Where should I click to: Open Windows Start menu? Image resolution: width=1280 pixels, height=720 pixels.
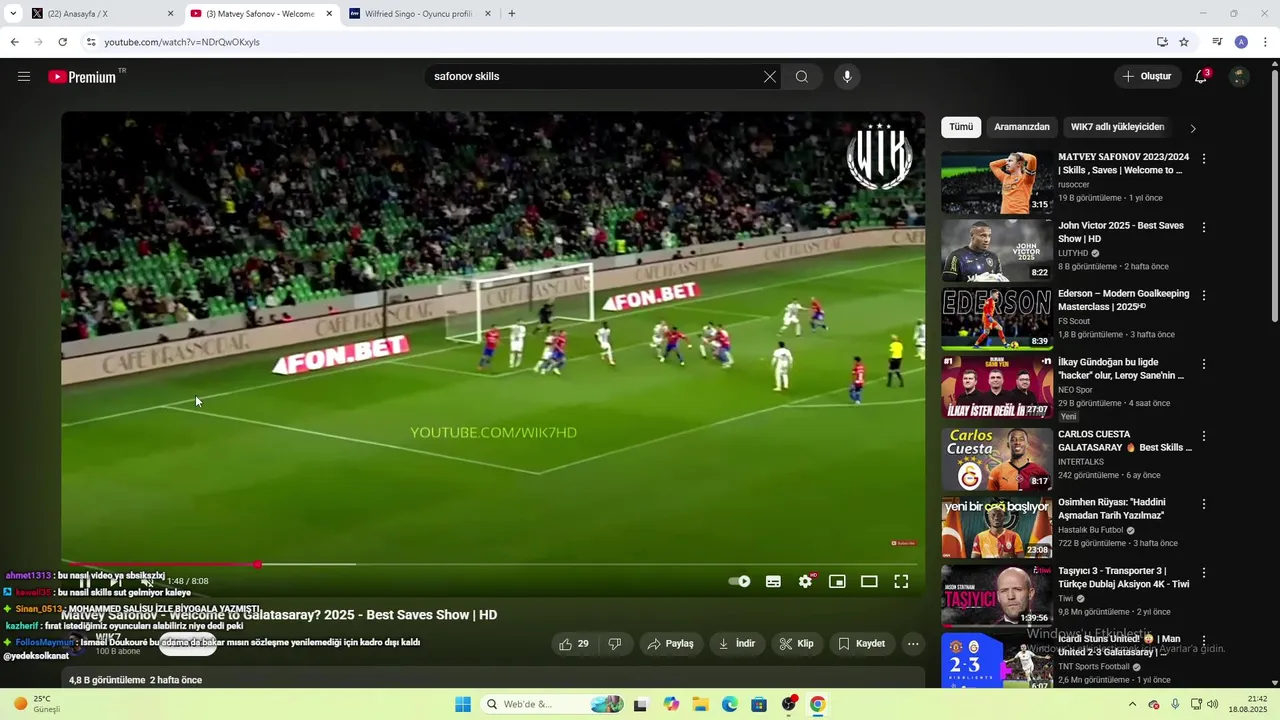[463, 704]
